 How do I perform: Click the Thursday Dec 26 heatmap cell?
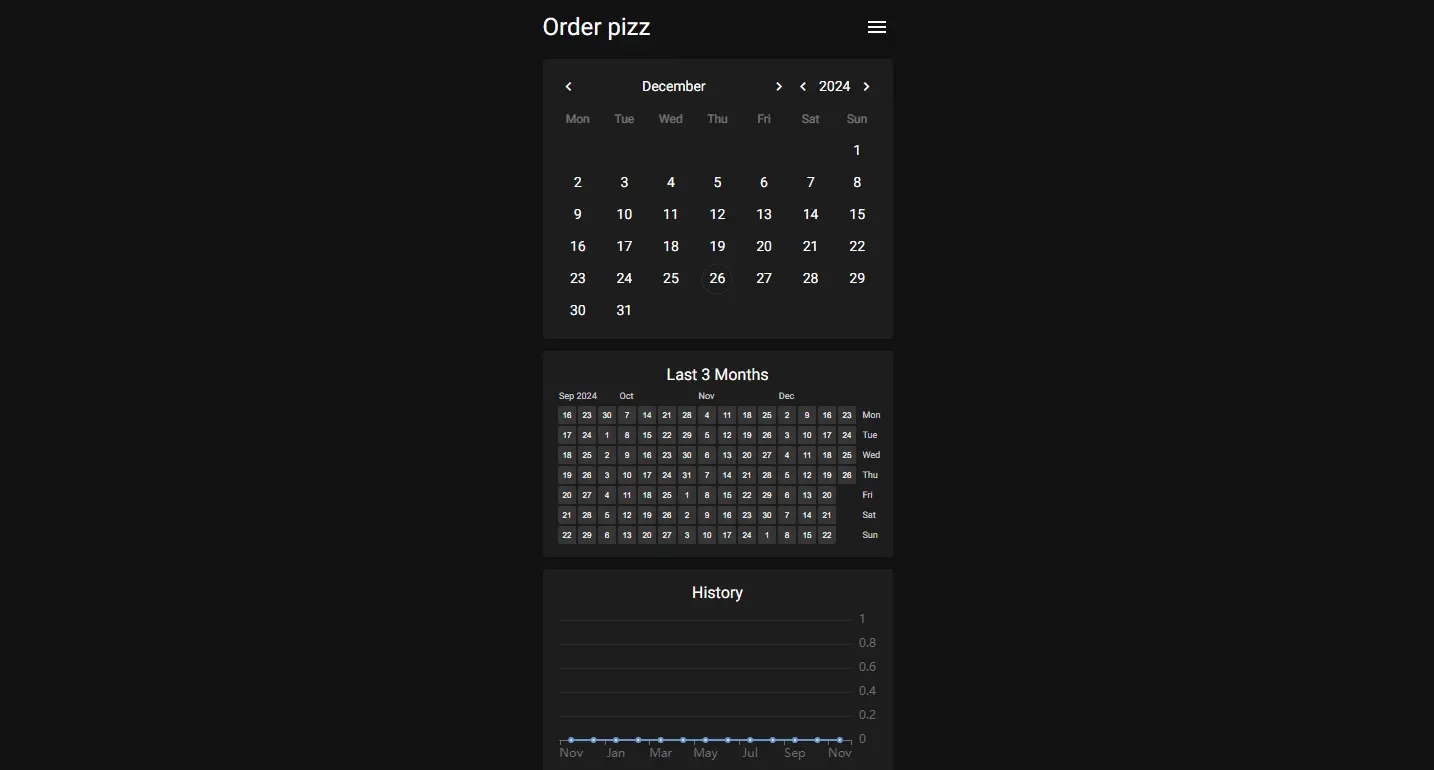coord(847,475)
